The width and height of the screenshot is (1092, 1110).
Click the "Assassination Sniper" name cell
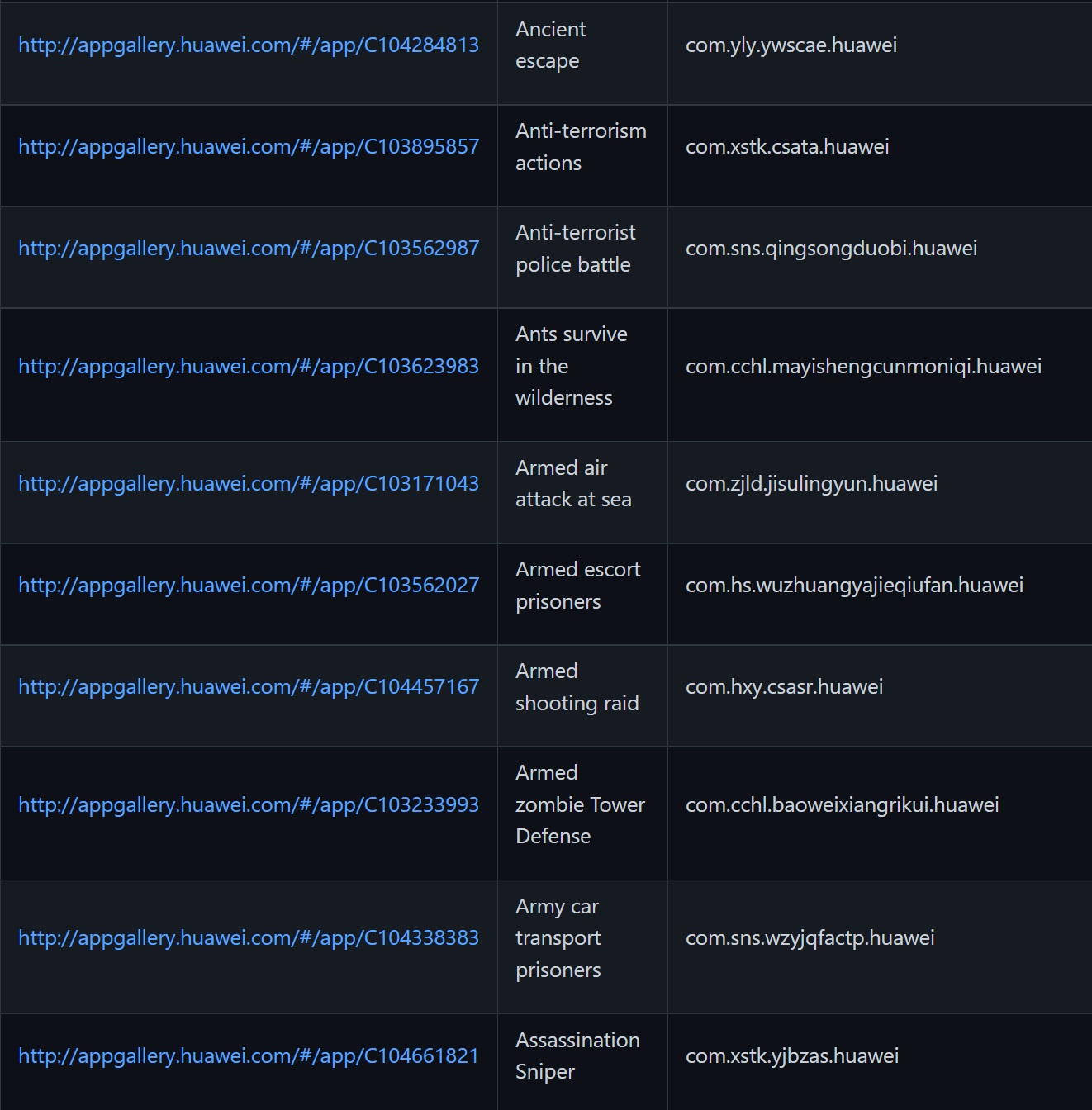click(577, 1056)
